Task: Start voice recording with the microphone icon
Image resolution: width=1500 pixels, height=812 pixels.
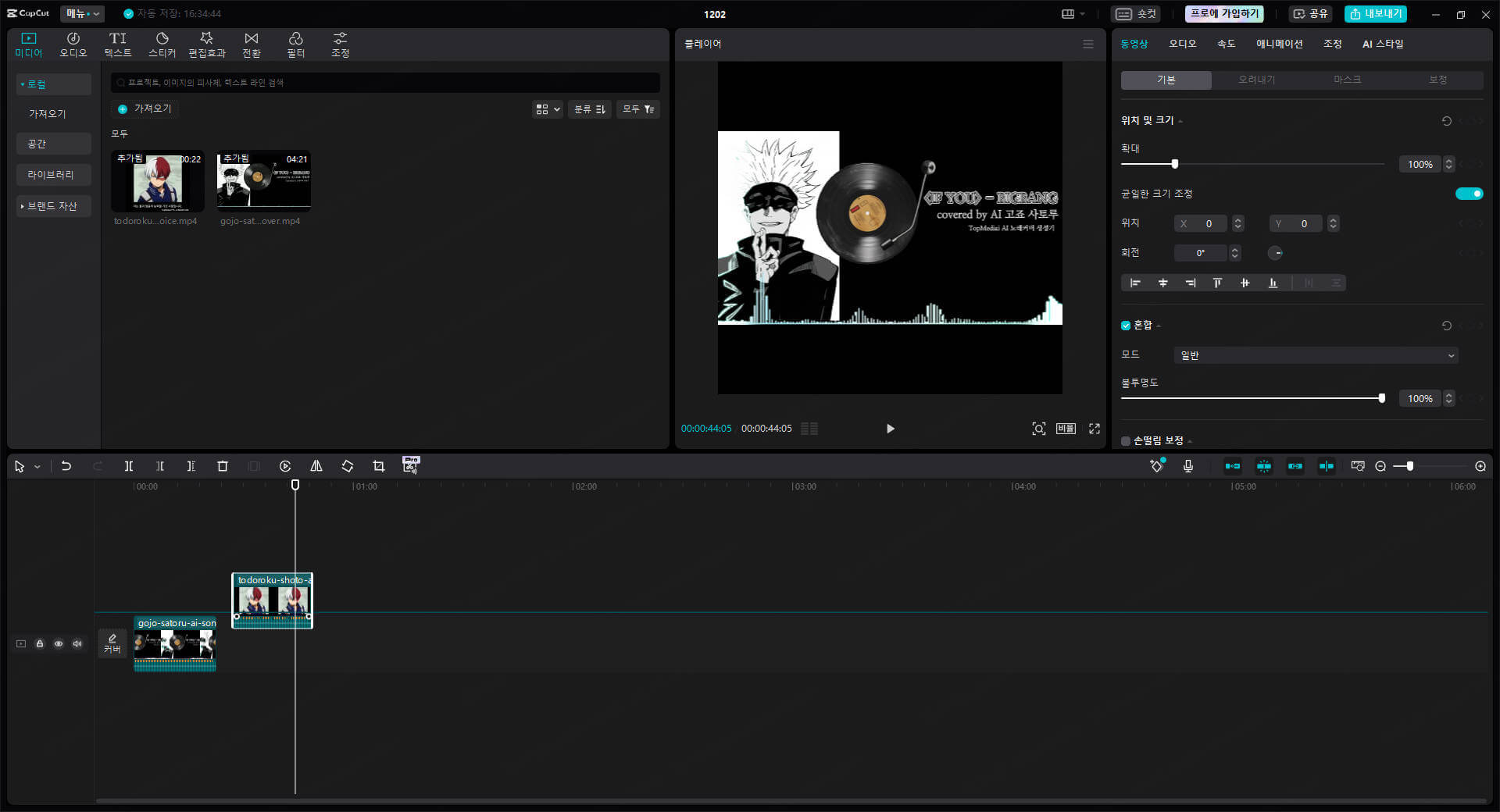Action: point(1188,466)
